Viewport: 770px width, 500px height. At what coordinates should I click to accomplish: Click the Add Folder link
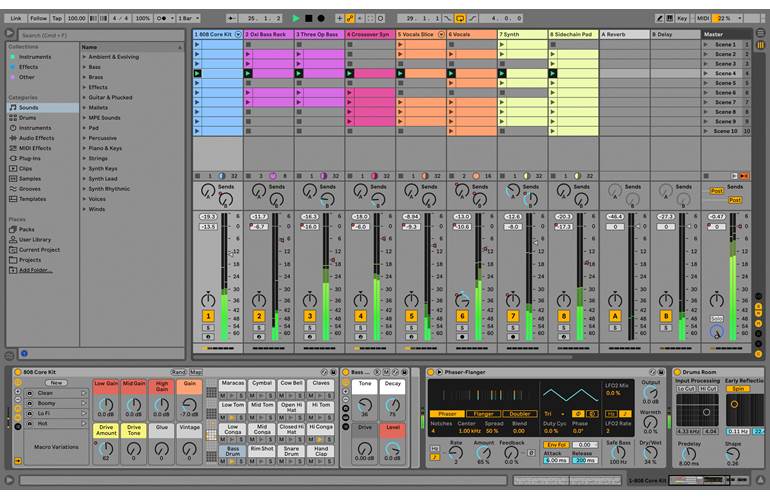[35, 270]
